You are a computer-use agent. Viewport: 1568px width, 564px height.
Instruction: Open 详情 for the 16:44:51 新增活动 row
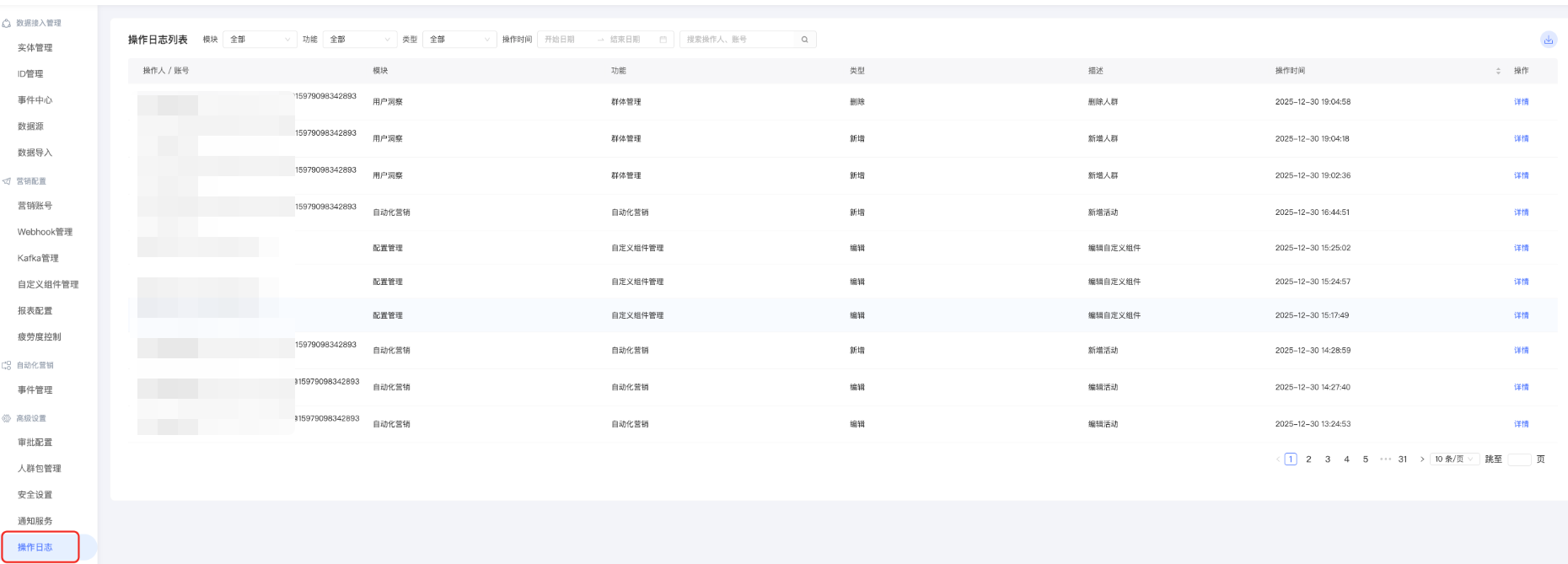coord(1521,212)
